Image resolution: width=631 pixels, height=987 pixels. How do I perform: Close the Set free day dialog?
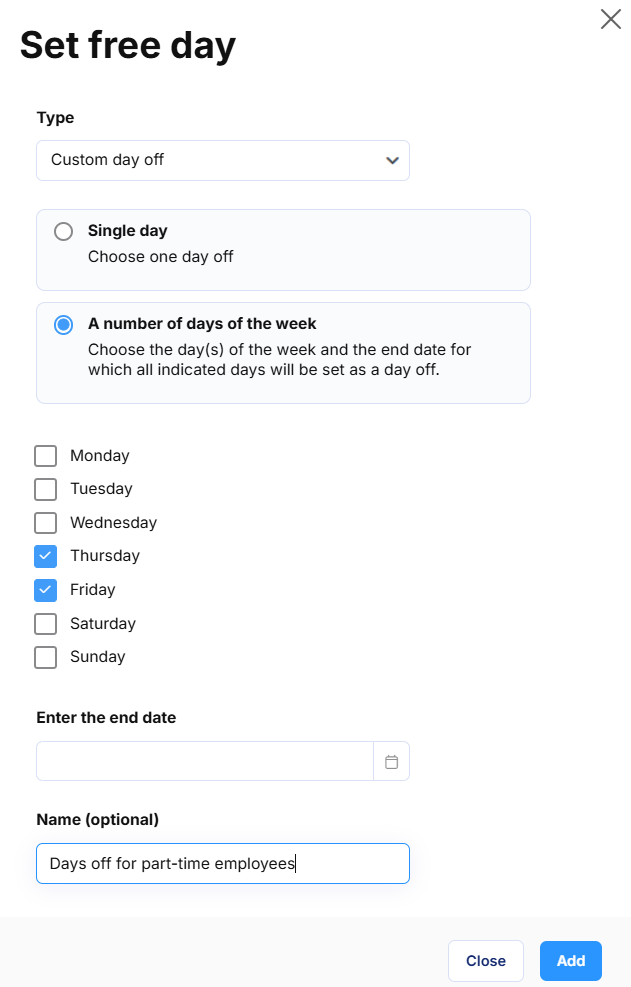pos(610,20)
